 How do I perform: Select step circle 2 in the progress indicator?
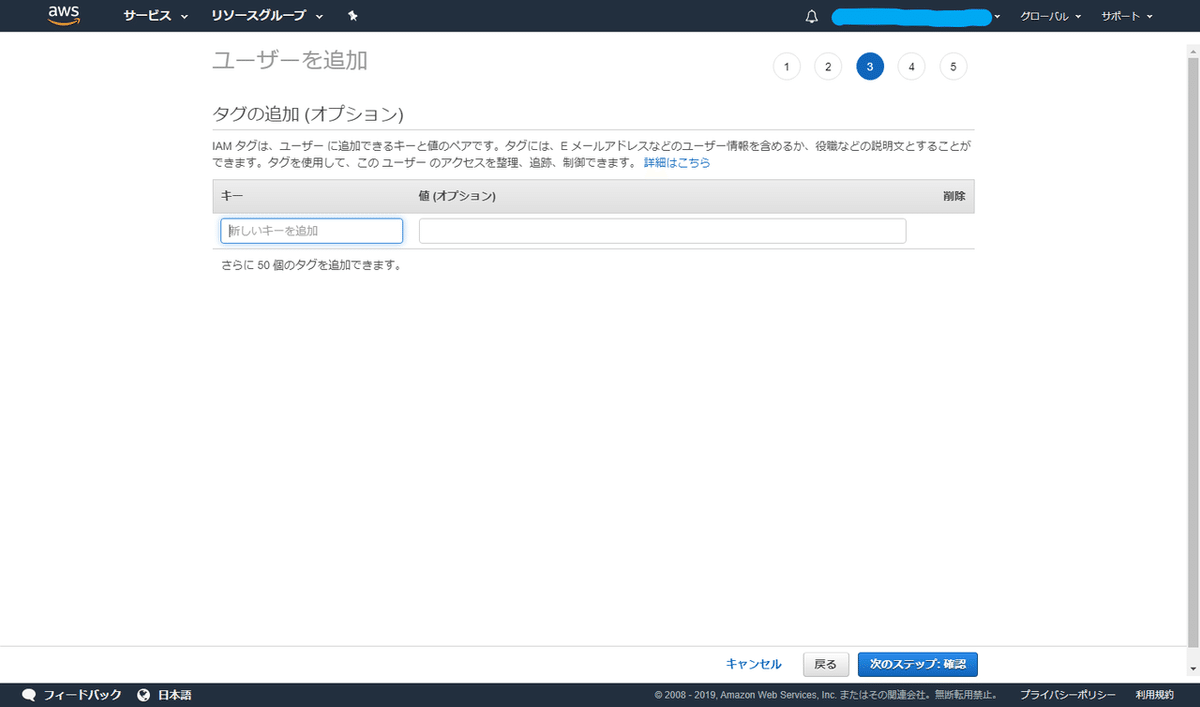point(828,66)
